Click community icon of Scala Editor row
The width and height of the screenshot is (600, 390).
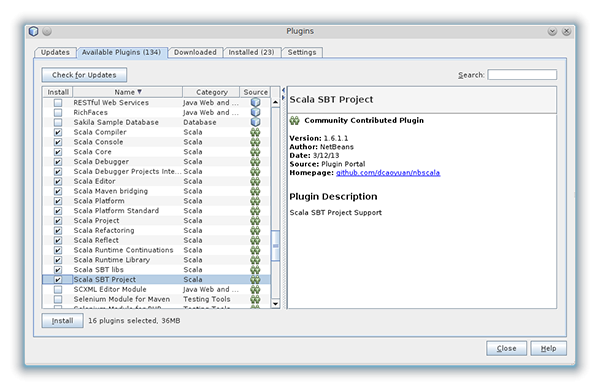pyautogui.click(x=255, y=181)
